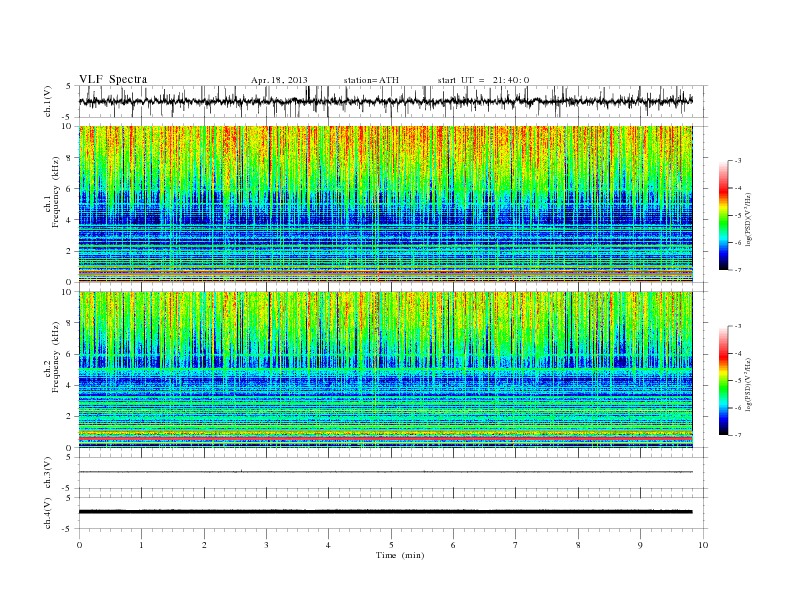Click the '0' tick on the time axis
Image resolution: width=792 pixels, height=612 pixels.
(x=79, y=545)
